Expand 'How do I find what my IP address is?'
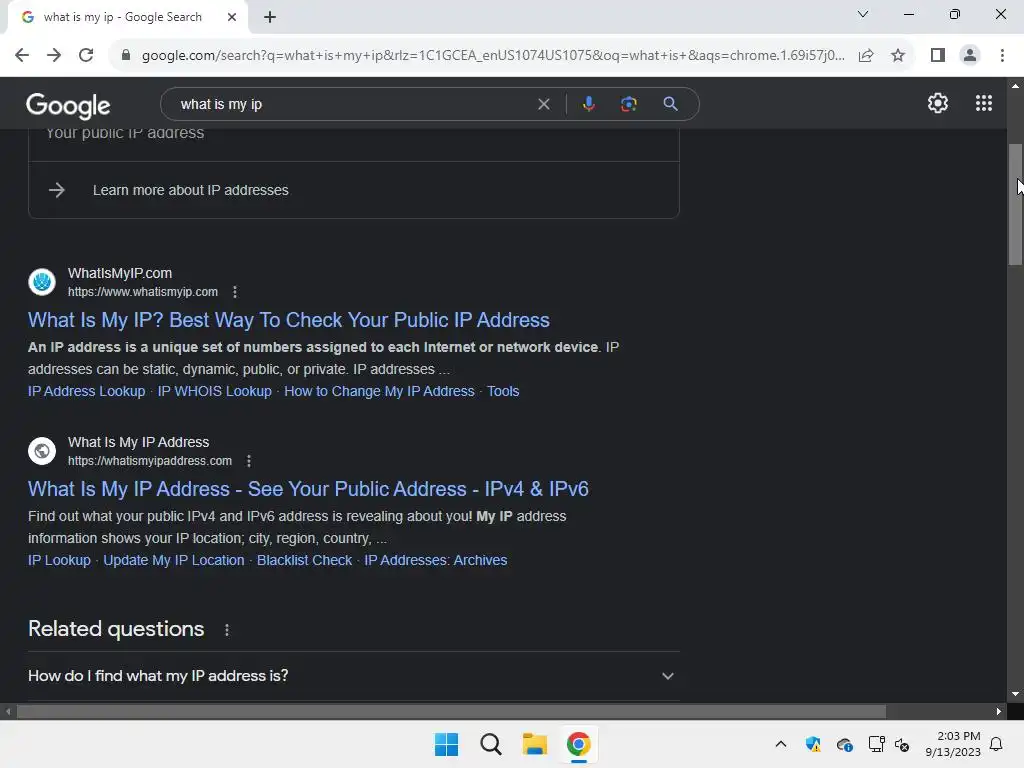The width and height of the screenshot is (1024, 768). [353, 676]
